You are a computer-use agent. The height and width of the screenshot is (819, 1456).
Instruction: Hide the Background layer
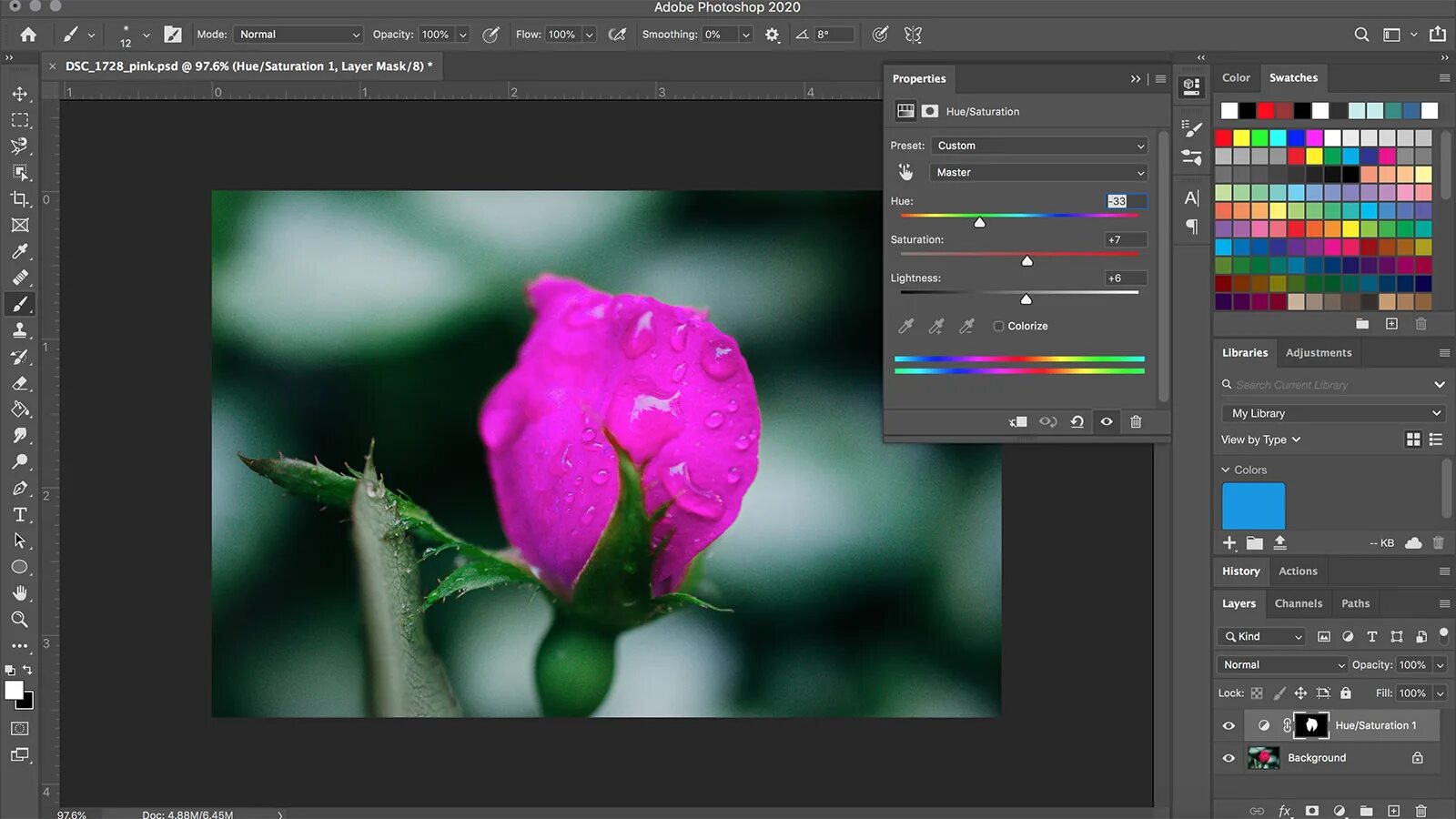[x=1228, y=758]
